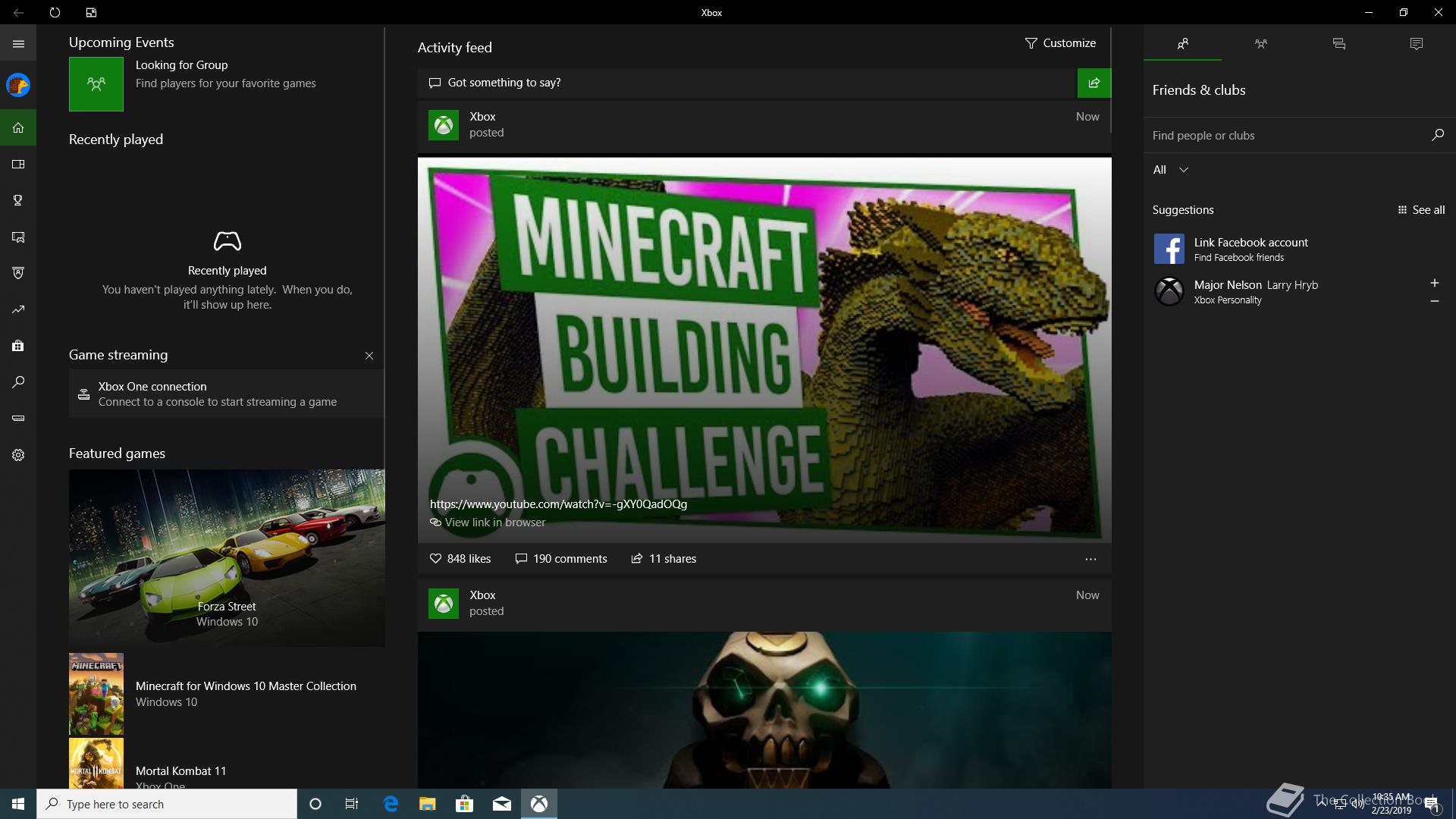This screenshot has width=1456, height=819.
Task: Click the Got something to say box
Action: [x=747, y=83]
